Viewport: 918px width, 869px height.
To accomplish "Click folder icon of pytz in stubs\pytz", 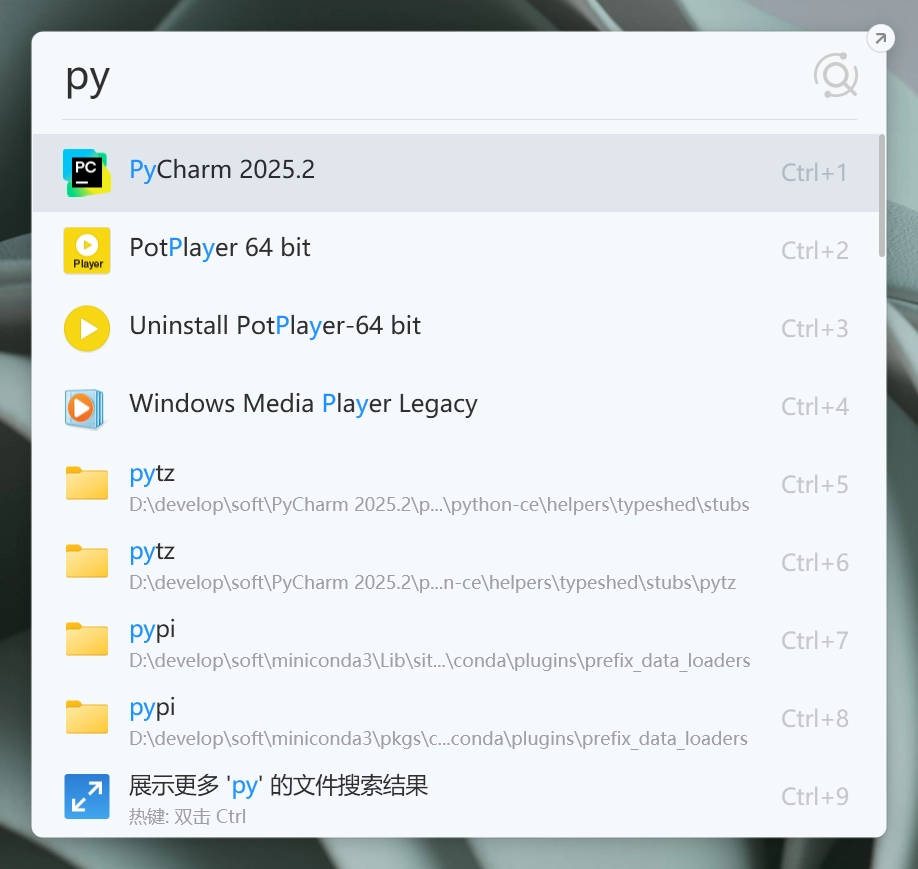I will click(87, 562).
